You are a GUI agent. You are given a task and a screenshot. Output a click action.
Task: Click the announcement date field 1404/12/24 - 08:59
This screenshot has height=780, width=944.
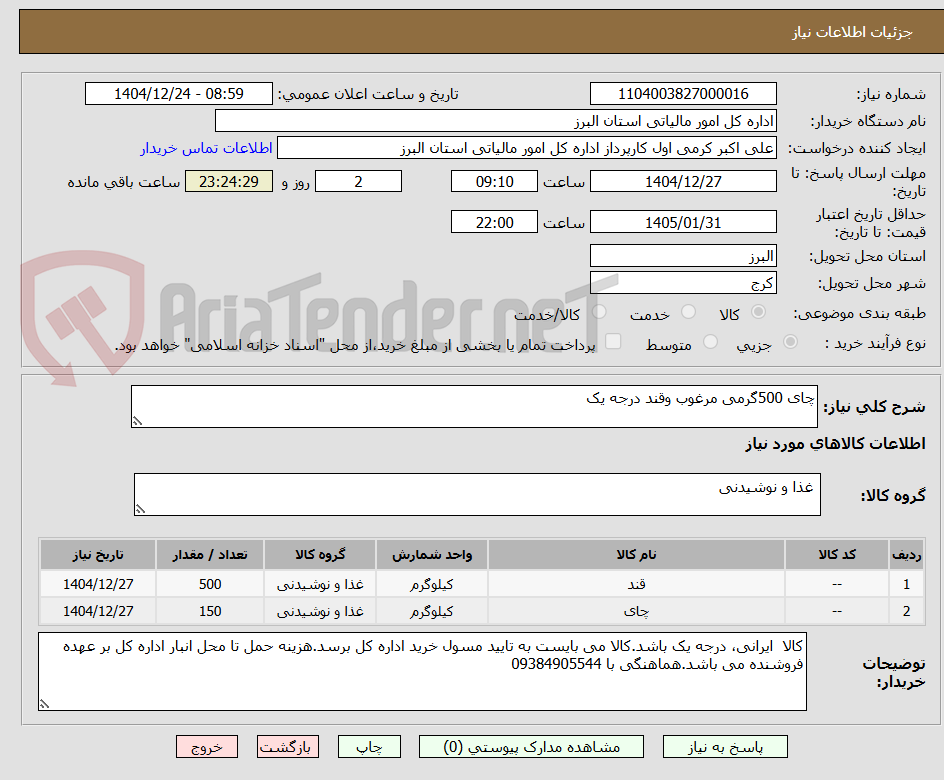[x=179, y=94]
